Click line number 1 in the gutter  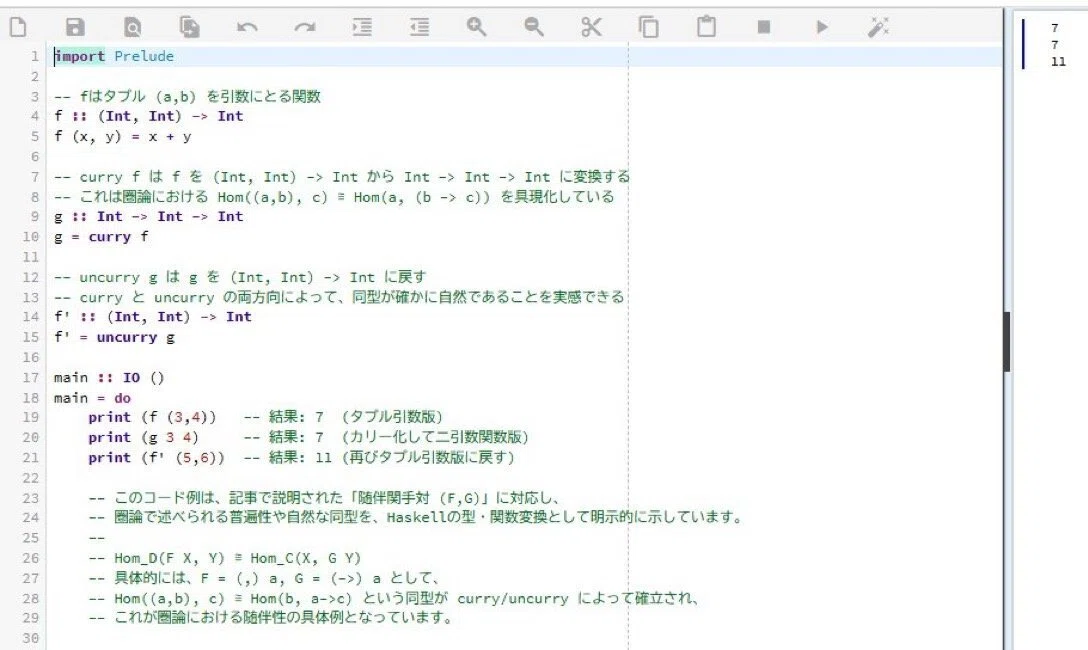click(x=35, y=56)
